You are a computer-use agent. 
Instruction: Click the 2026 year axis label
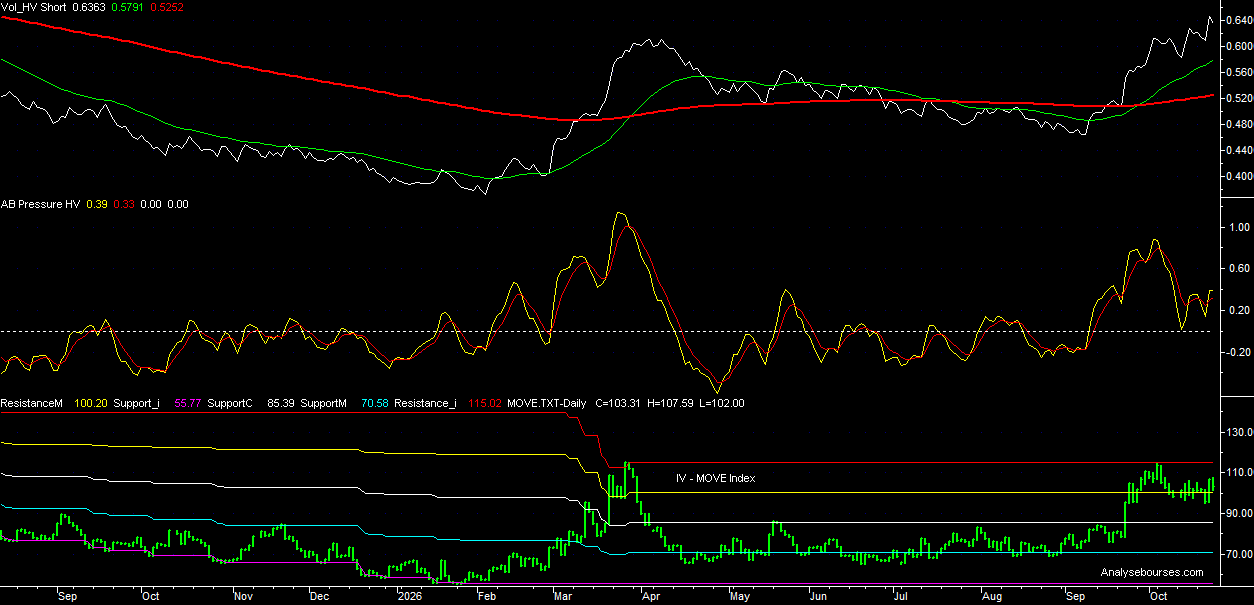point(409,595)
